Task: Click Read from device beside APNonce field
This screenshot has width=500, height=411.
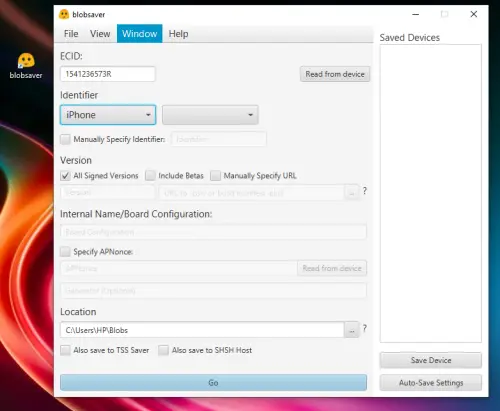Action: click(x=332, y=268)
